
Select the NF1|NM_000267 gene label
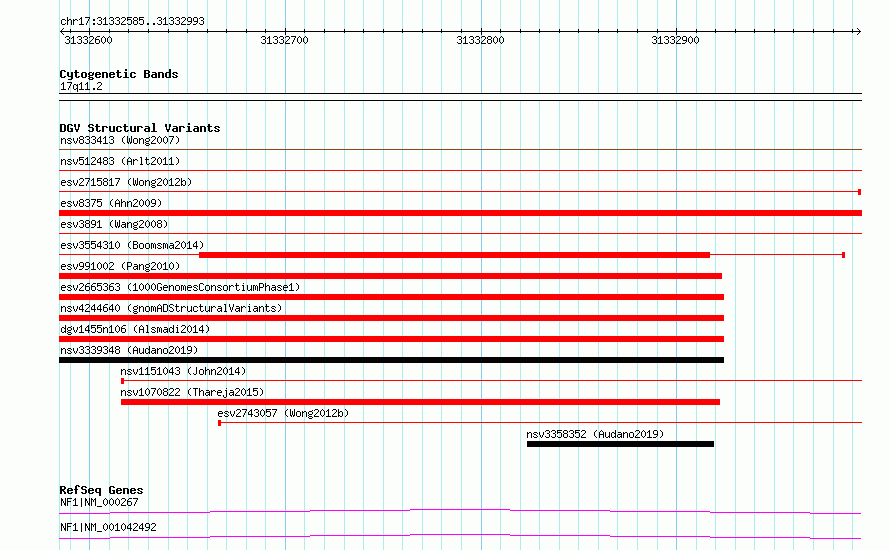click(x=99, y=502)
